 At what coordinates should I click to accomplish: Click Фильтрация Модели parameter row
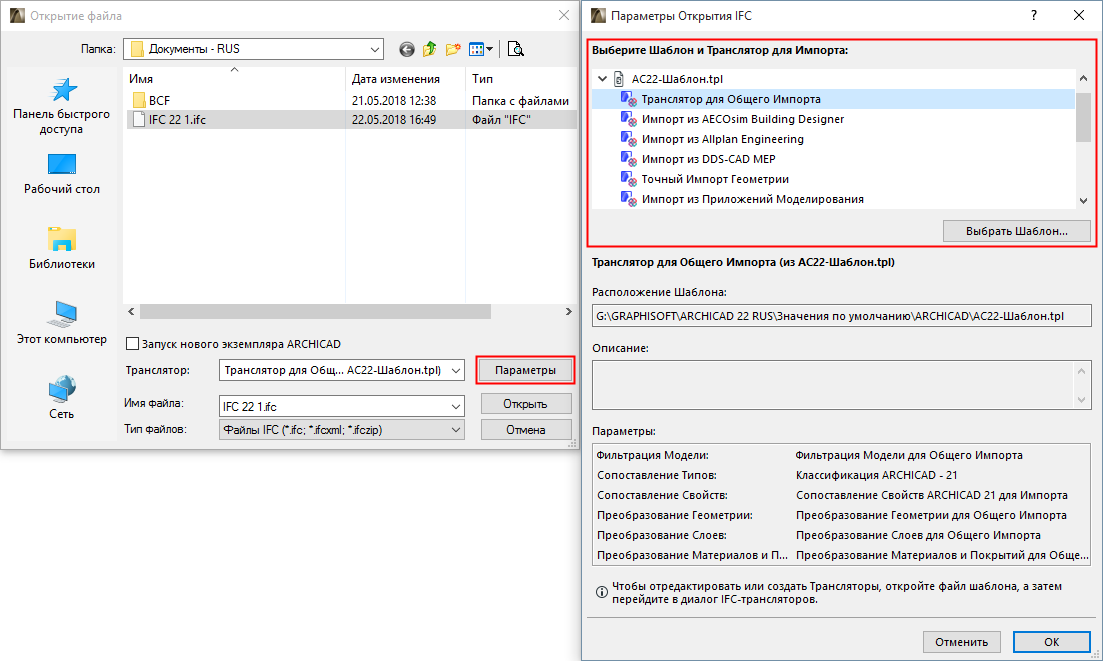click(x=841, y=456)
